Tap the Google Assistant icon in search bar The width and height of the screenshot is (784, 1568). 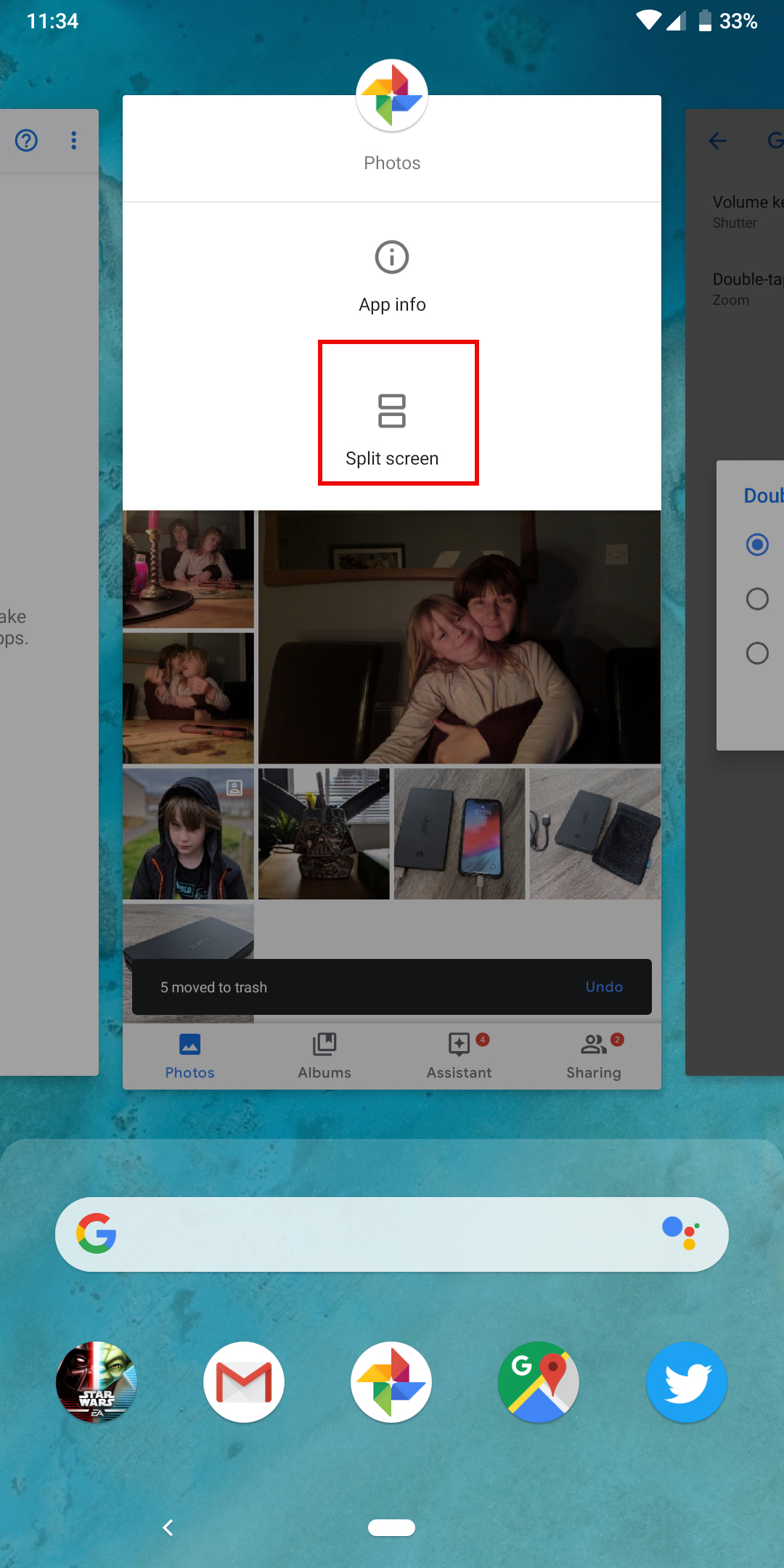click(x=680, y=1233)
